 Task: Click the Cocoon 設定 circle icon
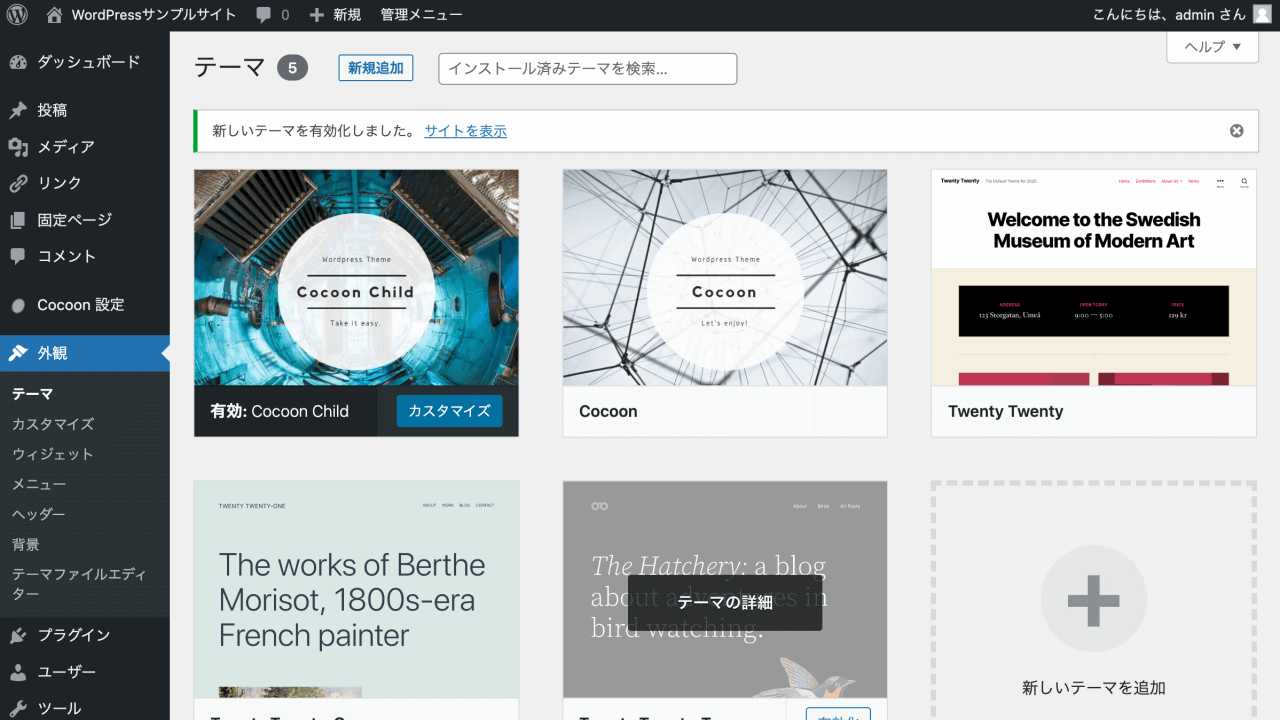pos(18,305)
